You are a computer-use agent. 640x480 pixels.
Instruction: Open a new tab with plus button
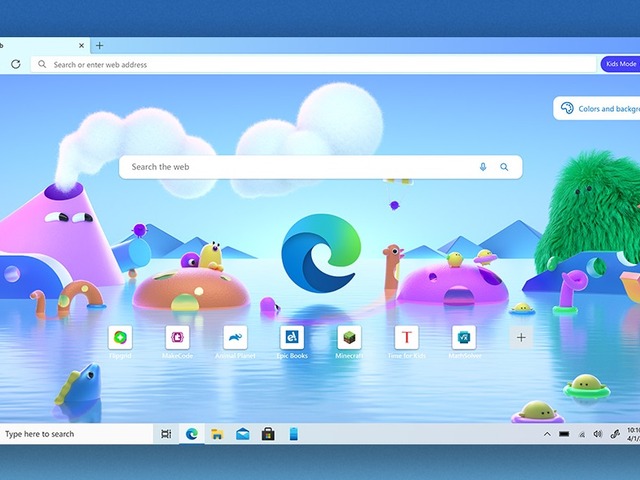pyautogui.click(x=99, y=45)
